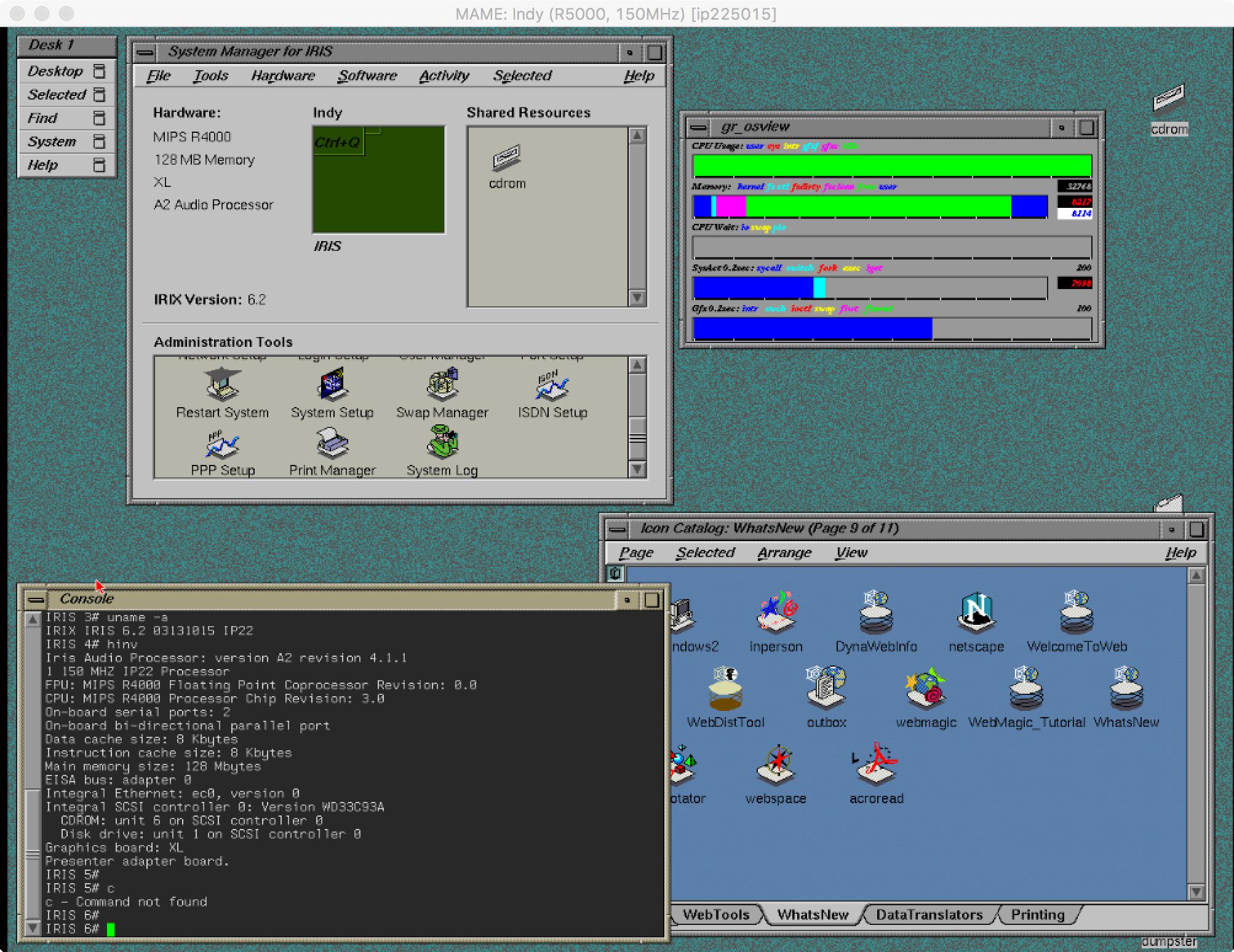Open System Manager window menu button
1234x952 pixels.
pyautogui.click(x=145, y=52)
